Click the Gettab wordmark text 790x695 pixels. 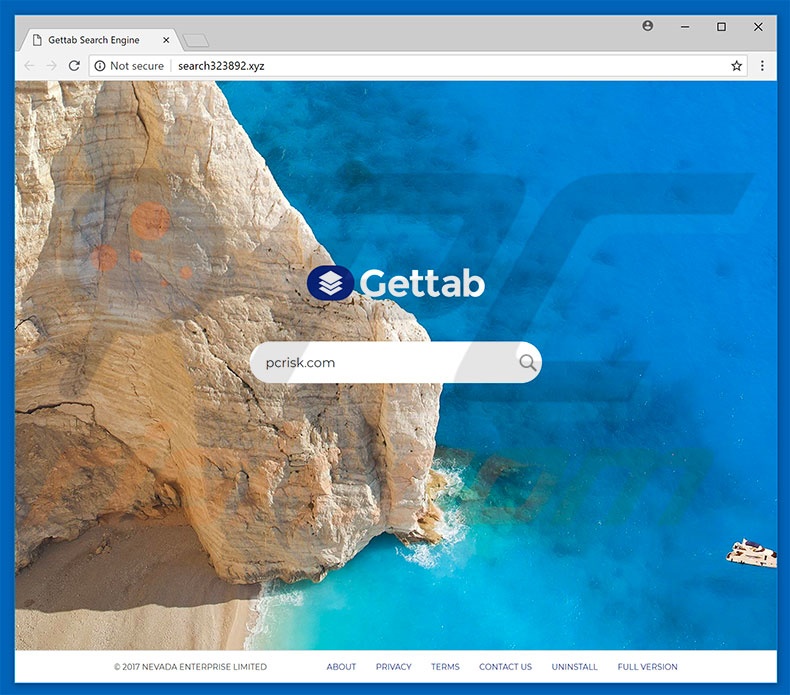[x=422, y=283]
